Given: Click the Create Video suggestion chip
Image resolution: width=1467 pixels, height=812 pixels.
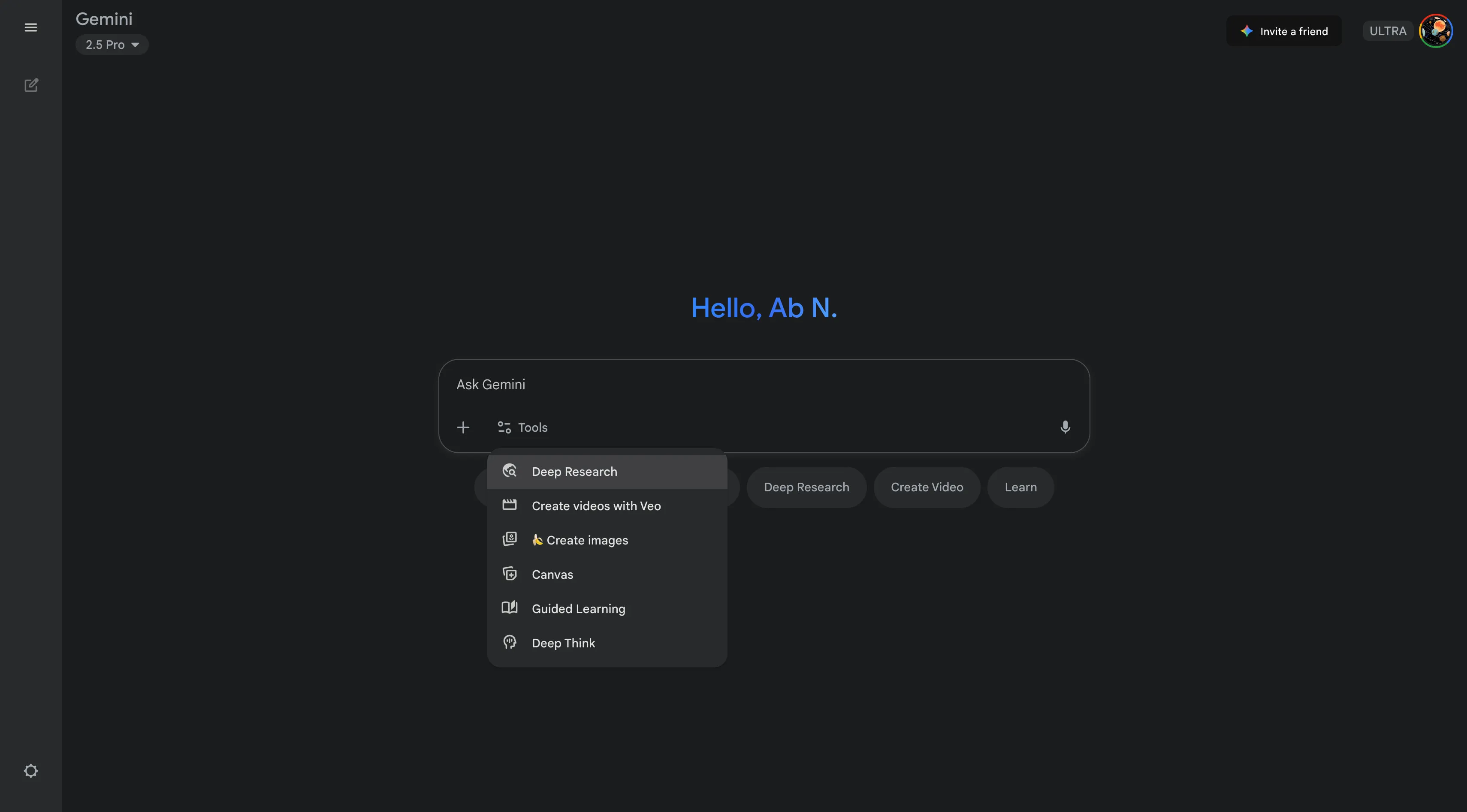Looking at the screenshot, I should (927, 487).
